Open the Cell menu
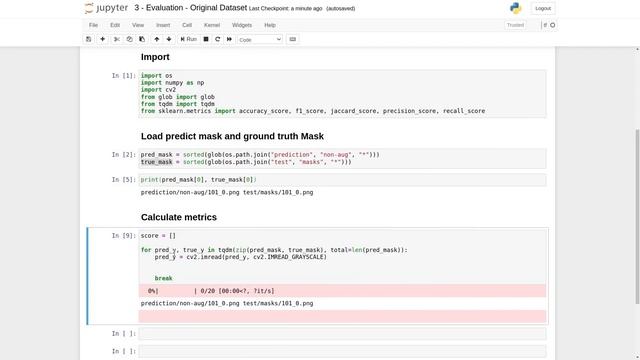The image size is (640, 360). (x=187, y=25)
